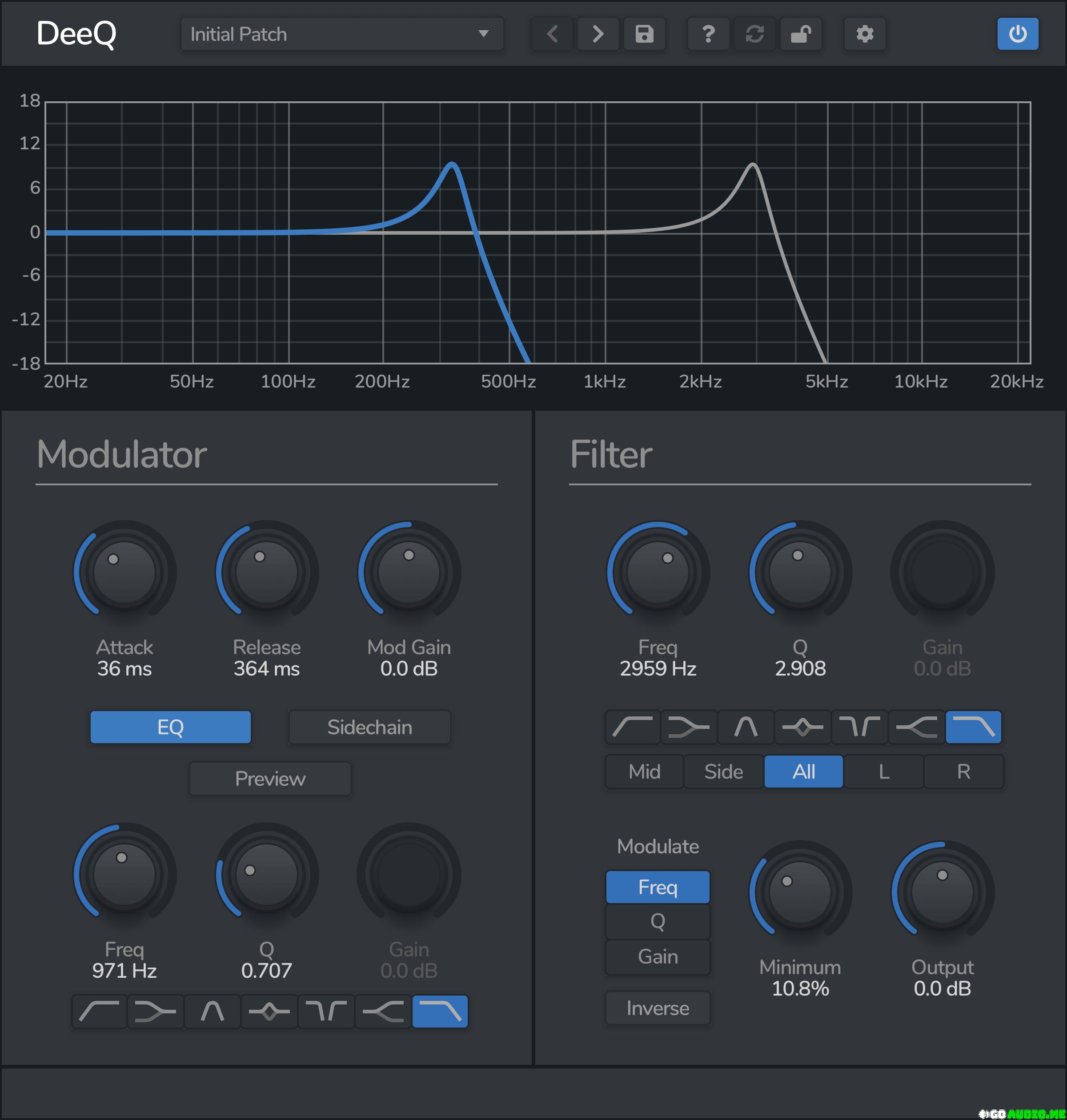
Task: Click the Attack knob
Action: pyautogui.click(x=124, y=572)
